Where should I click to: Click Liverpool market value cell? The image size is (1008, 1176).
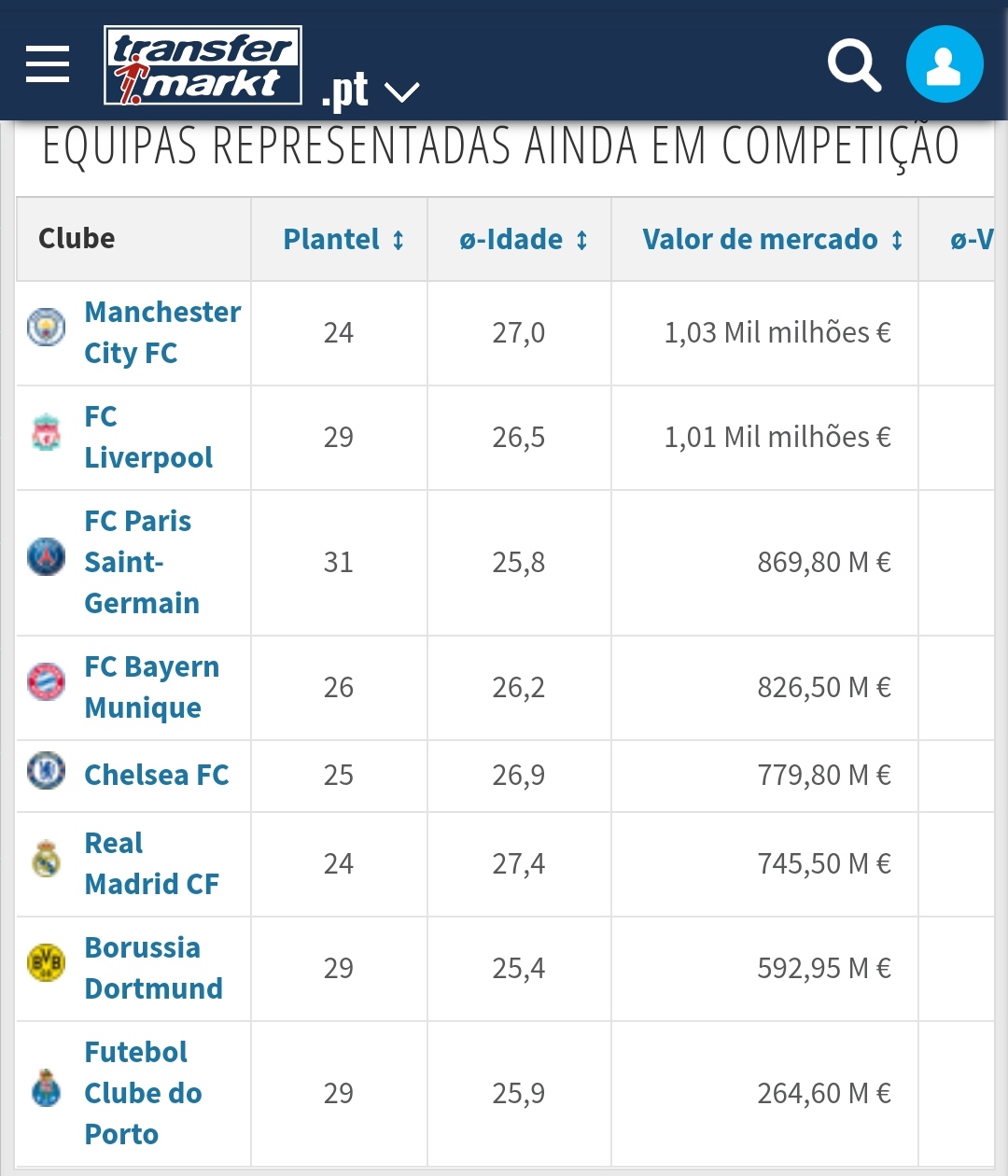[x=777, y=437]
